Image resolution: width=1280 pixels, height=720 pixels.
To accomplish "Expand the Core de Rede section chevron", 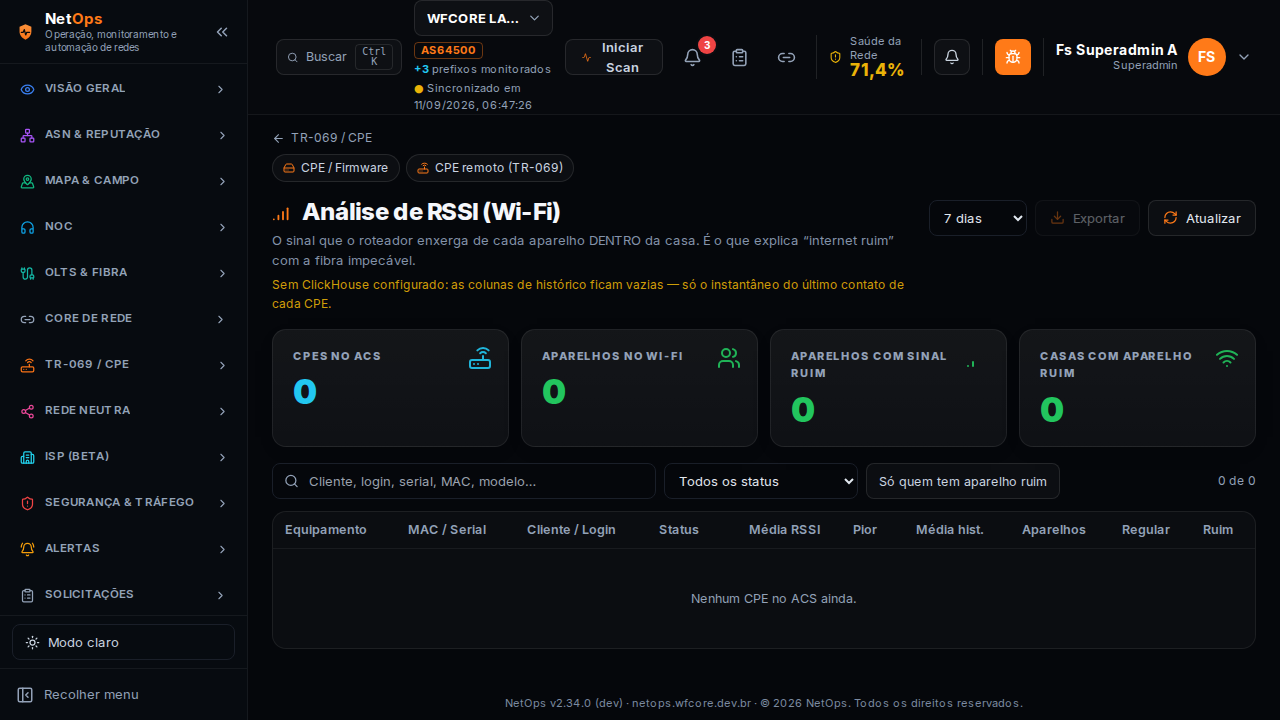I will [x=221, y=319].
